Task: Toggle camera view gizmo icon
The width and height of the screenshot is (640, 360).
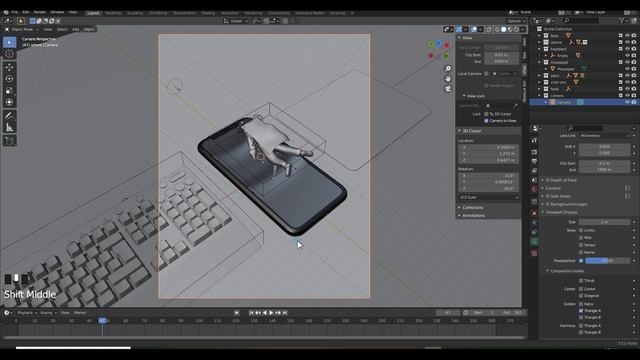Action: pos(448,89)
